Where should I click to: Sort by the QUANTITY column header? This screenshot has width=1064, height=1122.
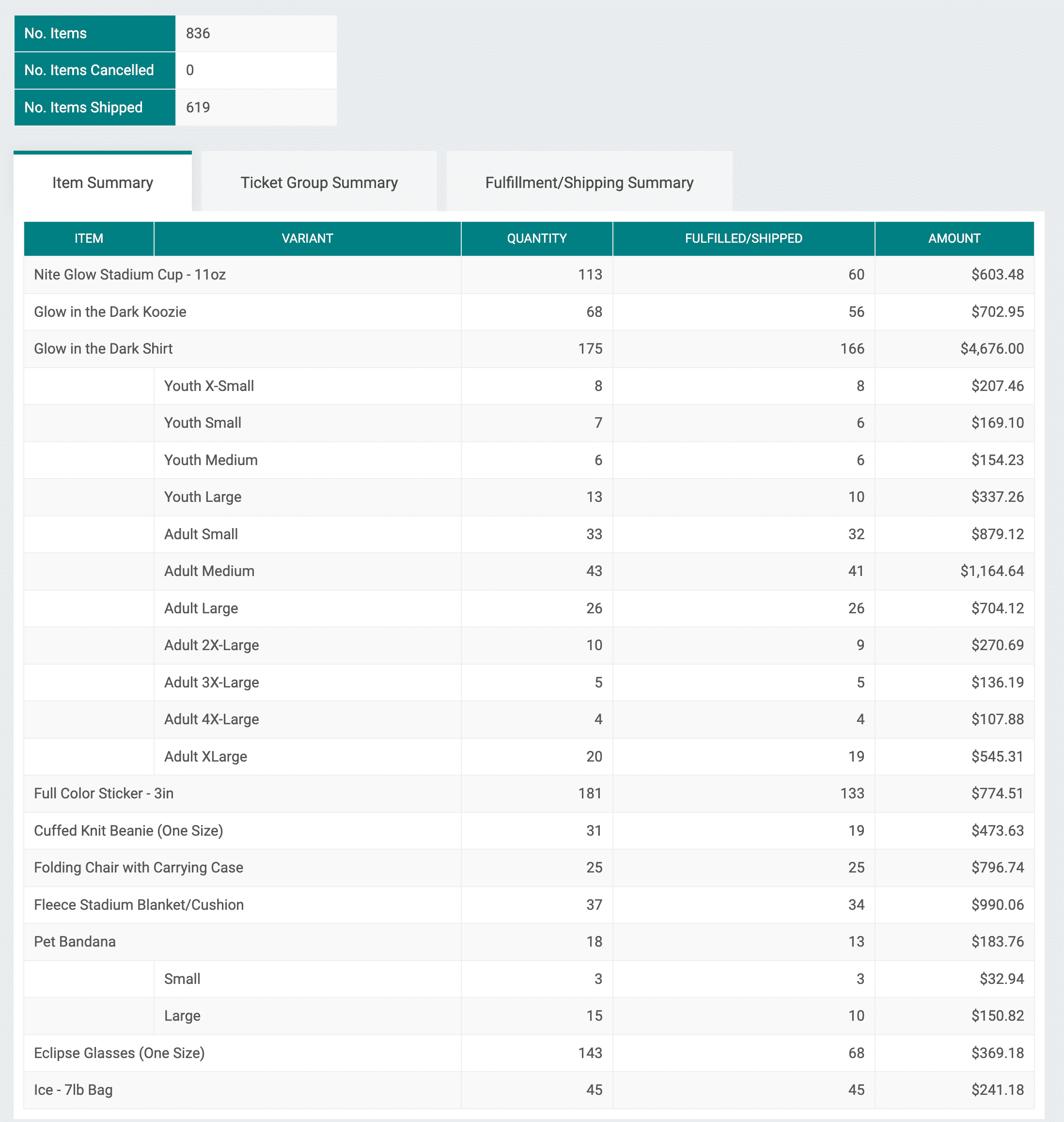(536, 238)
